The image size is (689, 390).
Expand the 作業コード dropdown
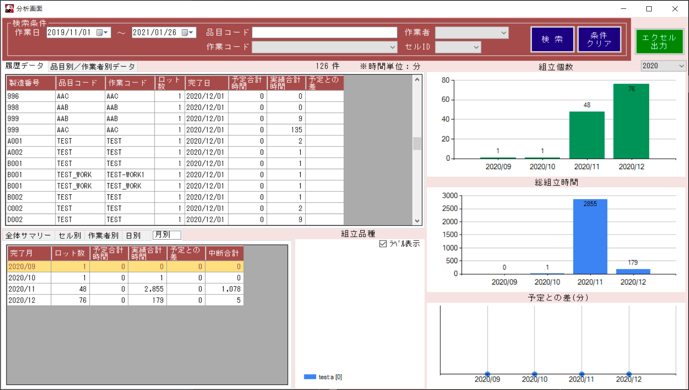point(392,47)
